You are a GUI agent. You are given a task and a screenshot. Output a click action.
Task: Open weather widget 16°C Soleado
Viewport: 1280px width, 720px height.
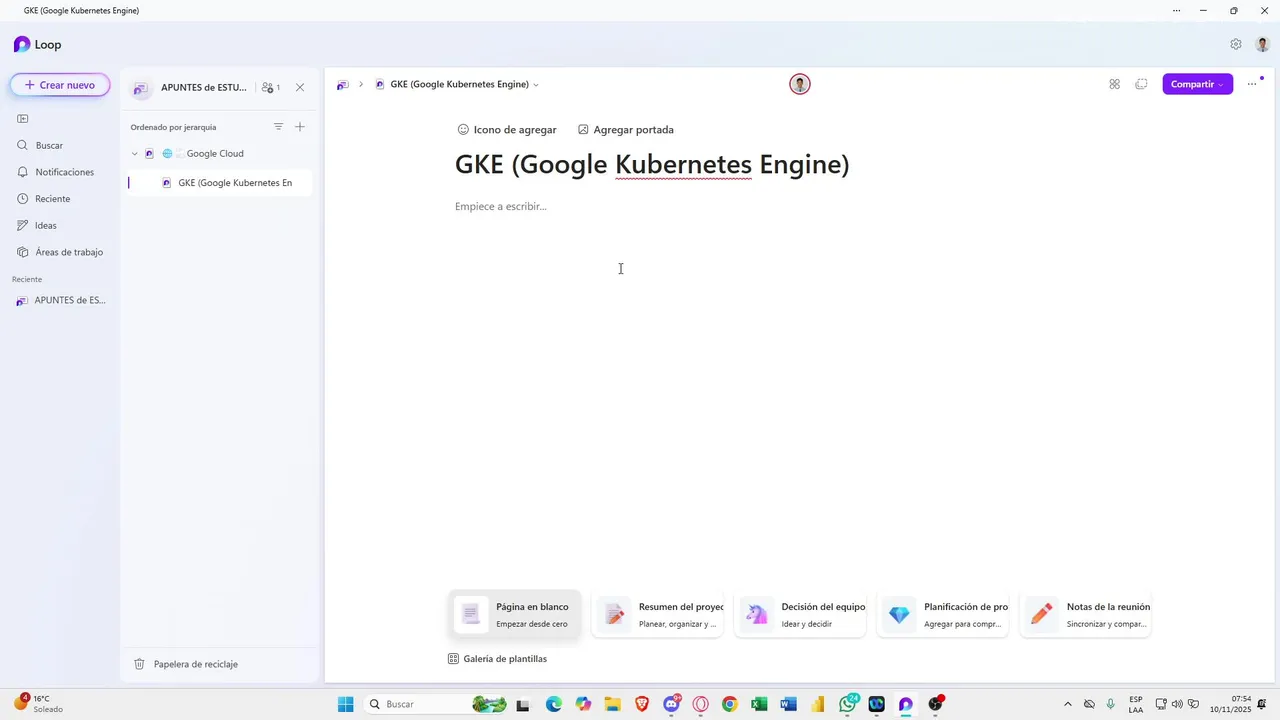click(x=38, y=704)
